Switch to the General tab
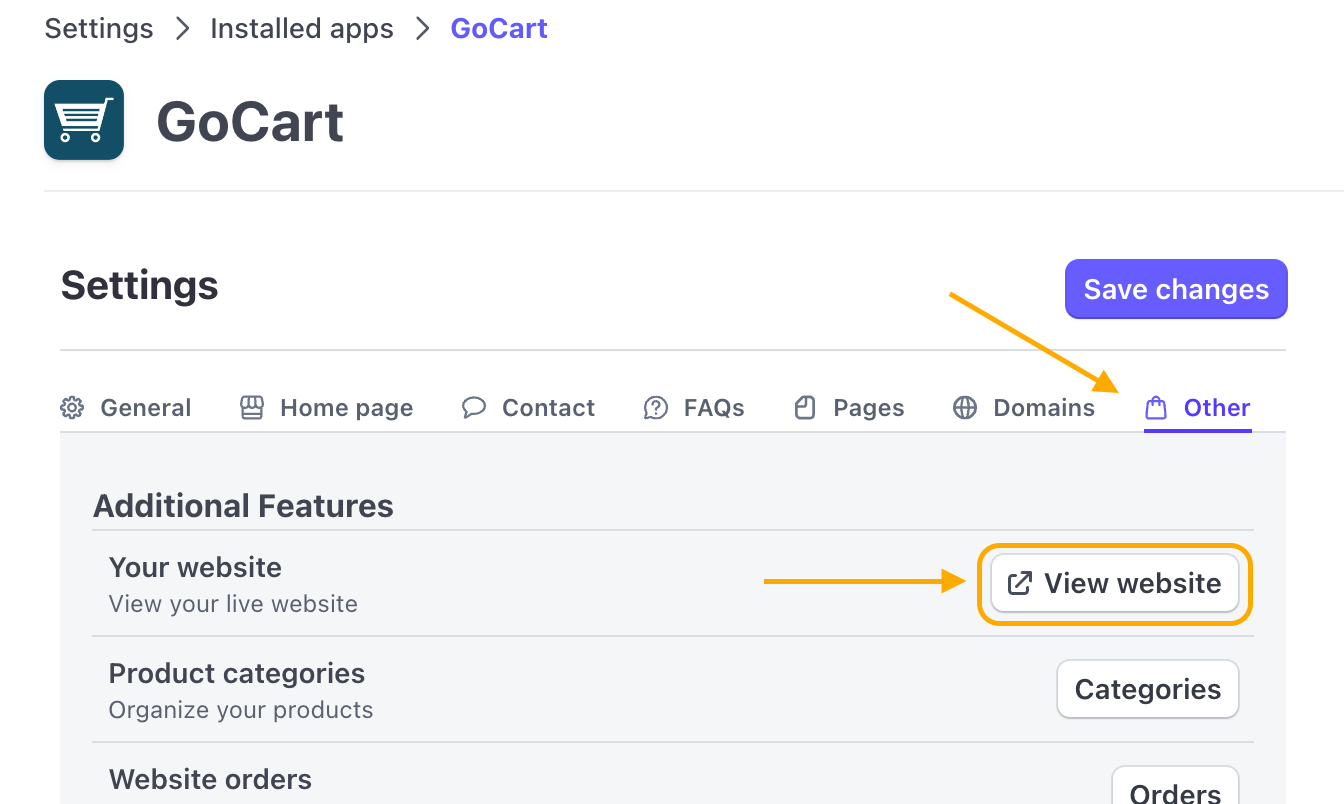Screen dimensions: 1344x804 coord(145,407)
